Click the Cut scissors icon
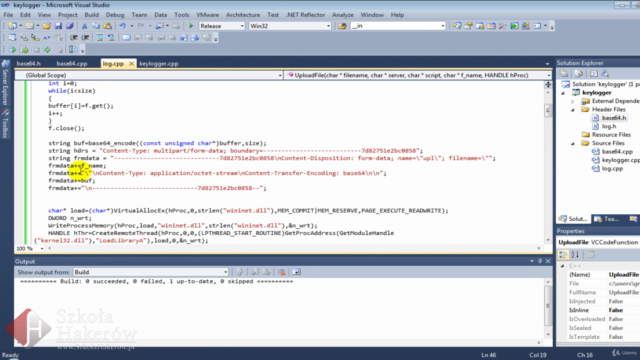The width and height of the screenshot is (640, 360). click(x=84, y=26)
